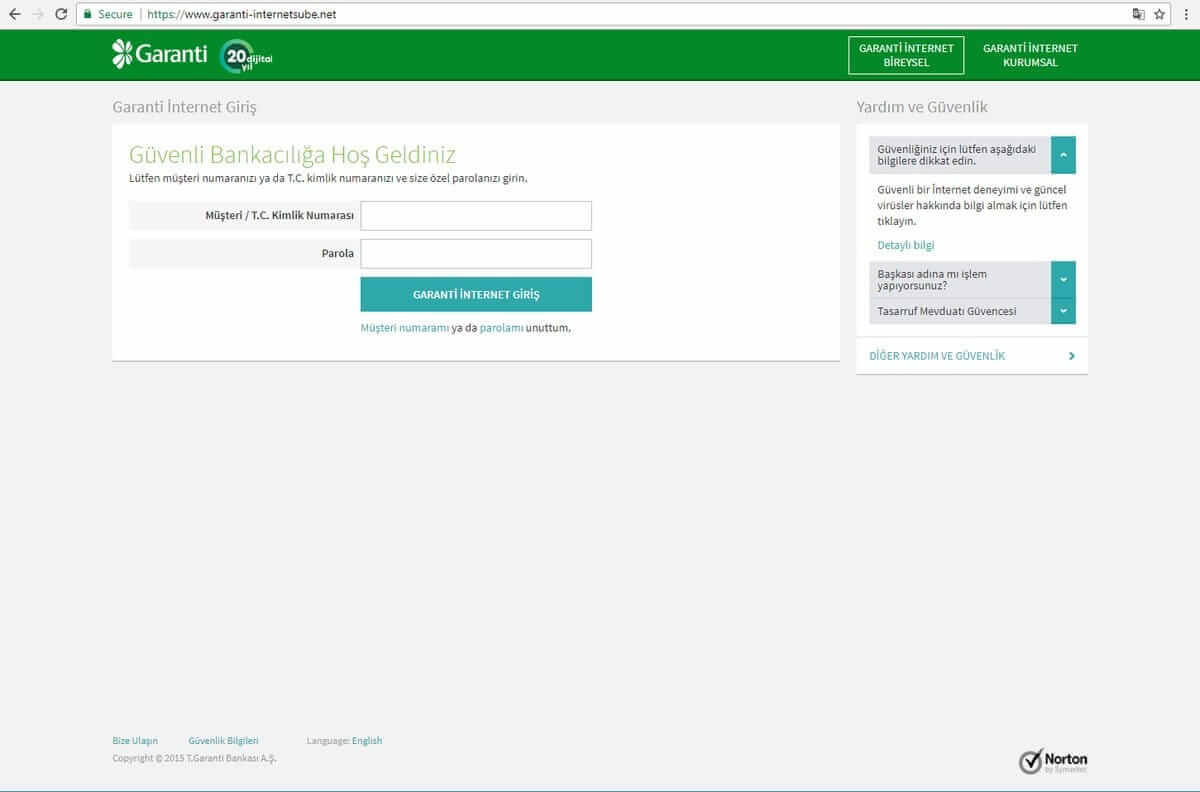Open the Bize Ulaşın footer link
The image size is (1200, 792).
[x=135, y=741]
